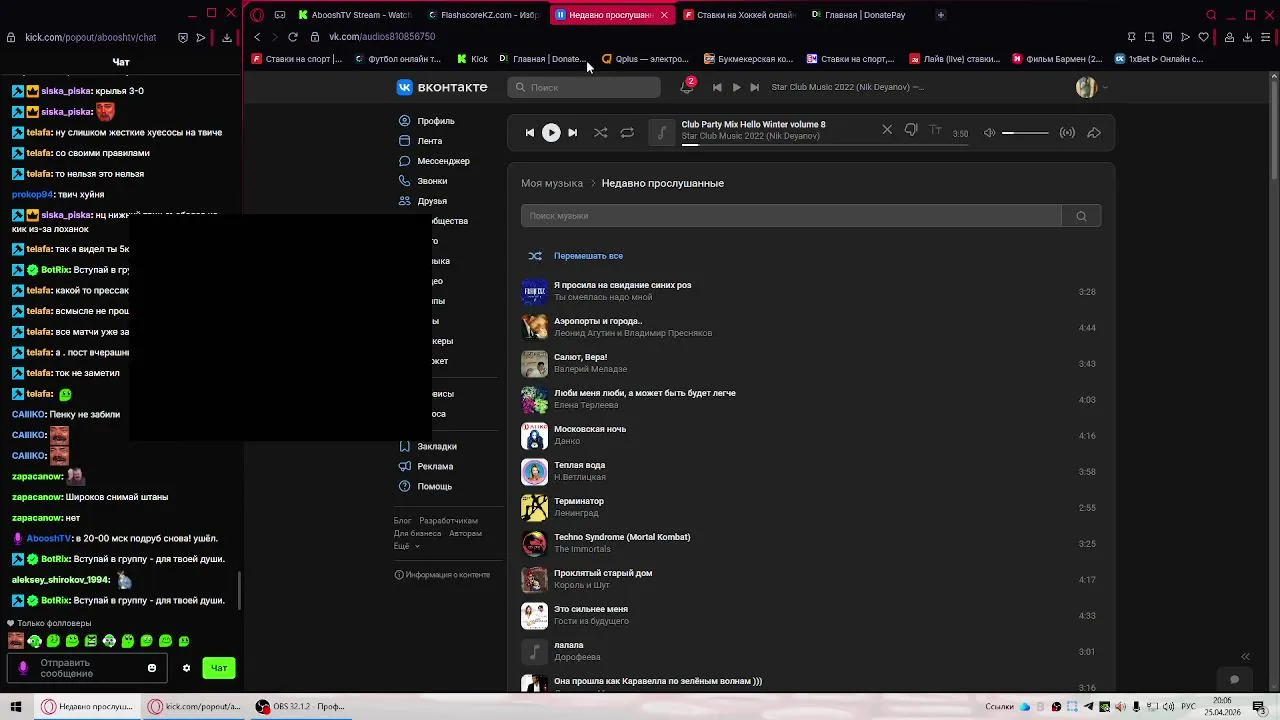Play track from VK top header bar
1280x720 pixels.
point(736,87)
